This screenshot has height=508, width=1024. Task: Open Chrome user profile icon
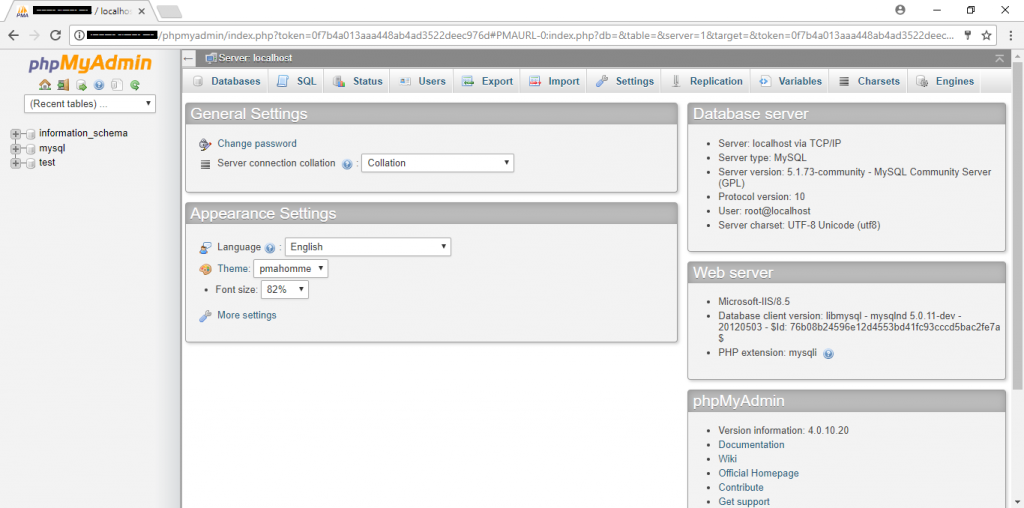[x=901, y=10]
